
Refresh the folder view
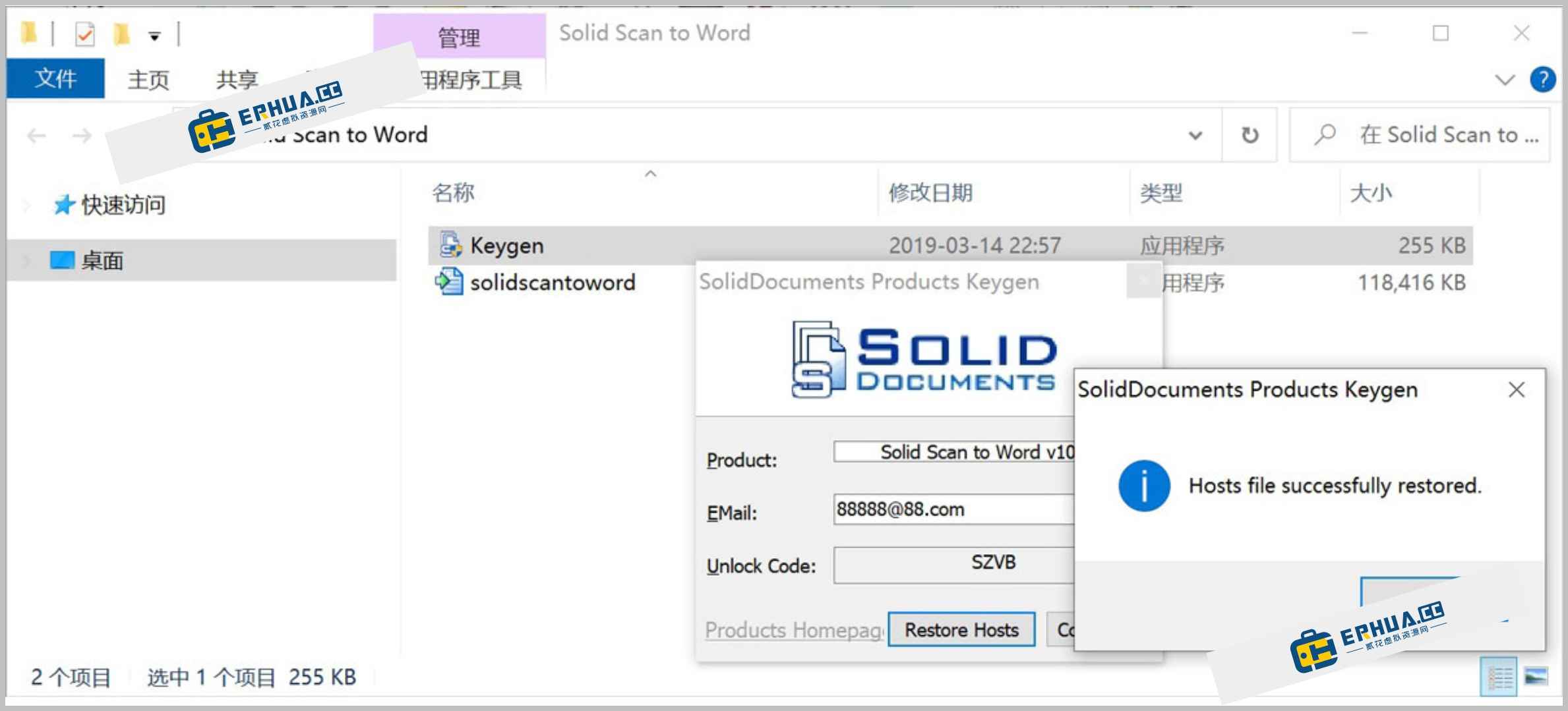1250,135
